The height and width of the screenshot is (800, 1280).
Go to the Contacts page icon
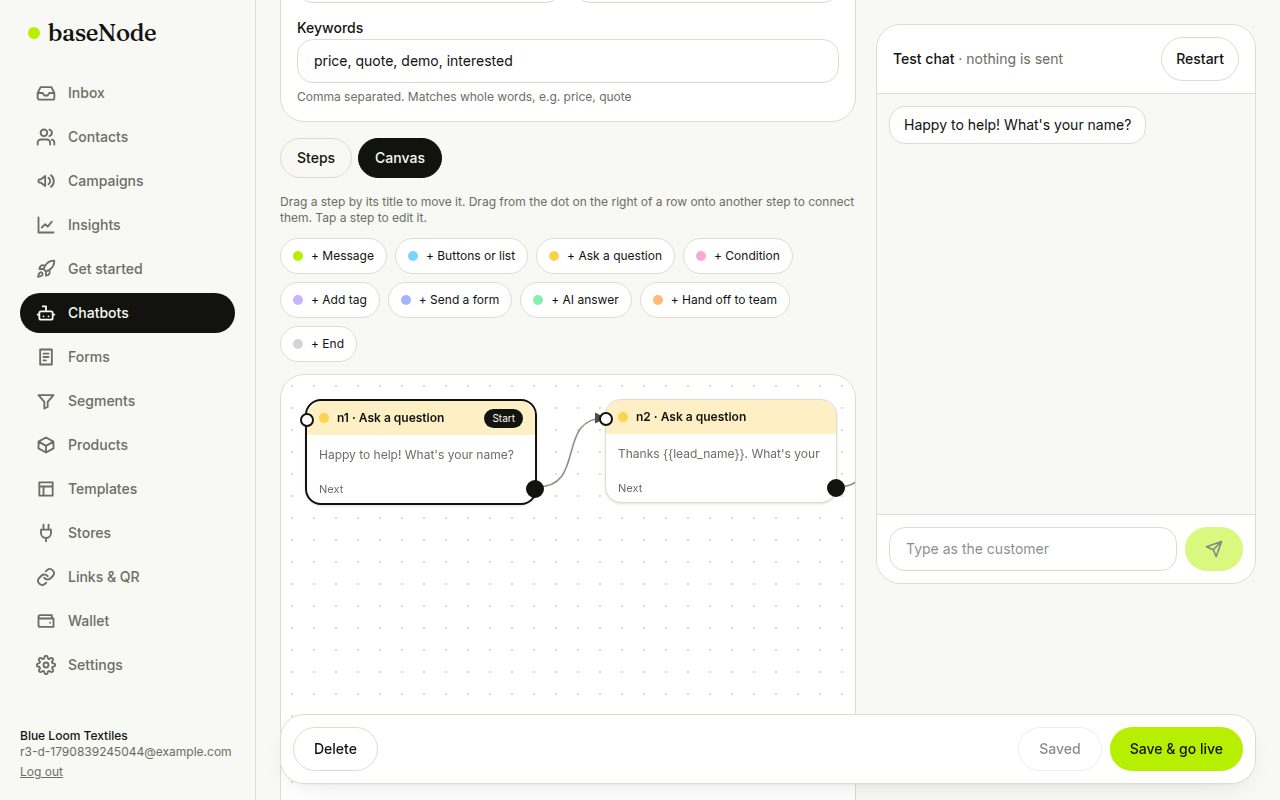[x=46, y=137]
